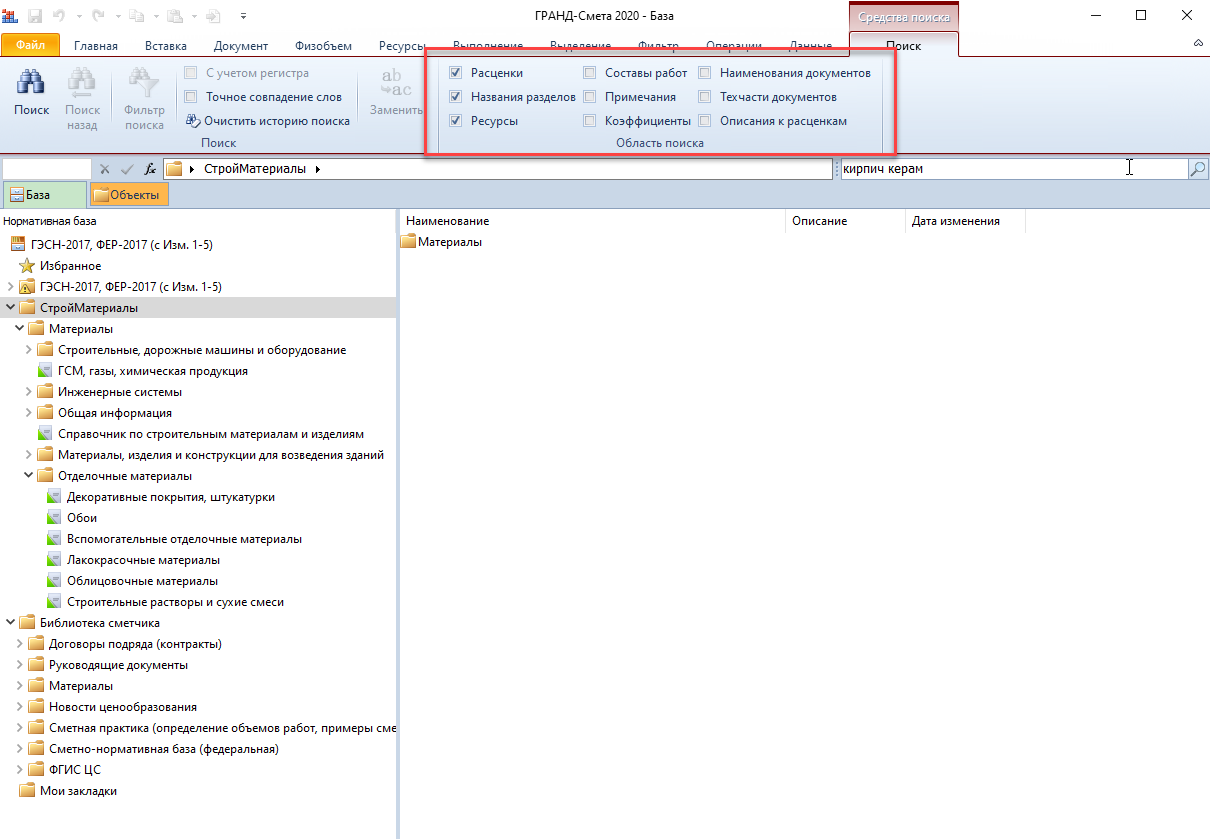This screenshot has width=1210, height=839.
Task: Click the confirm checkmark in formula bar
Action: pos(126,169)
